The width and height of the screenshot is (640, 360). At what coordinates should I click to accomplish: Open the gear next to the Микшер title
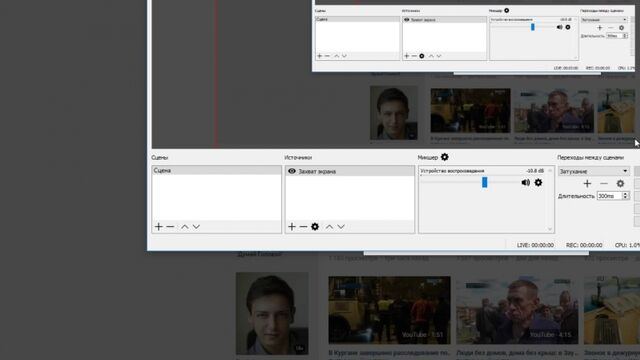click(444, 157)
